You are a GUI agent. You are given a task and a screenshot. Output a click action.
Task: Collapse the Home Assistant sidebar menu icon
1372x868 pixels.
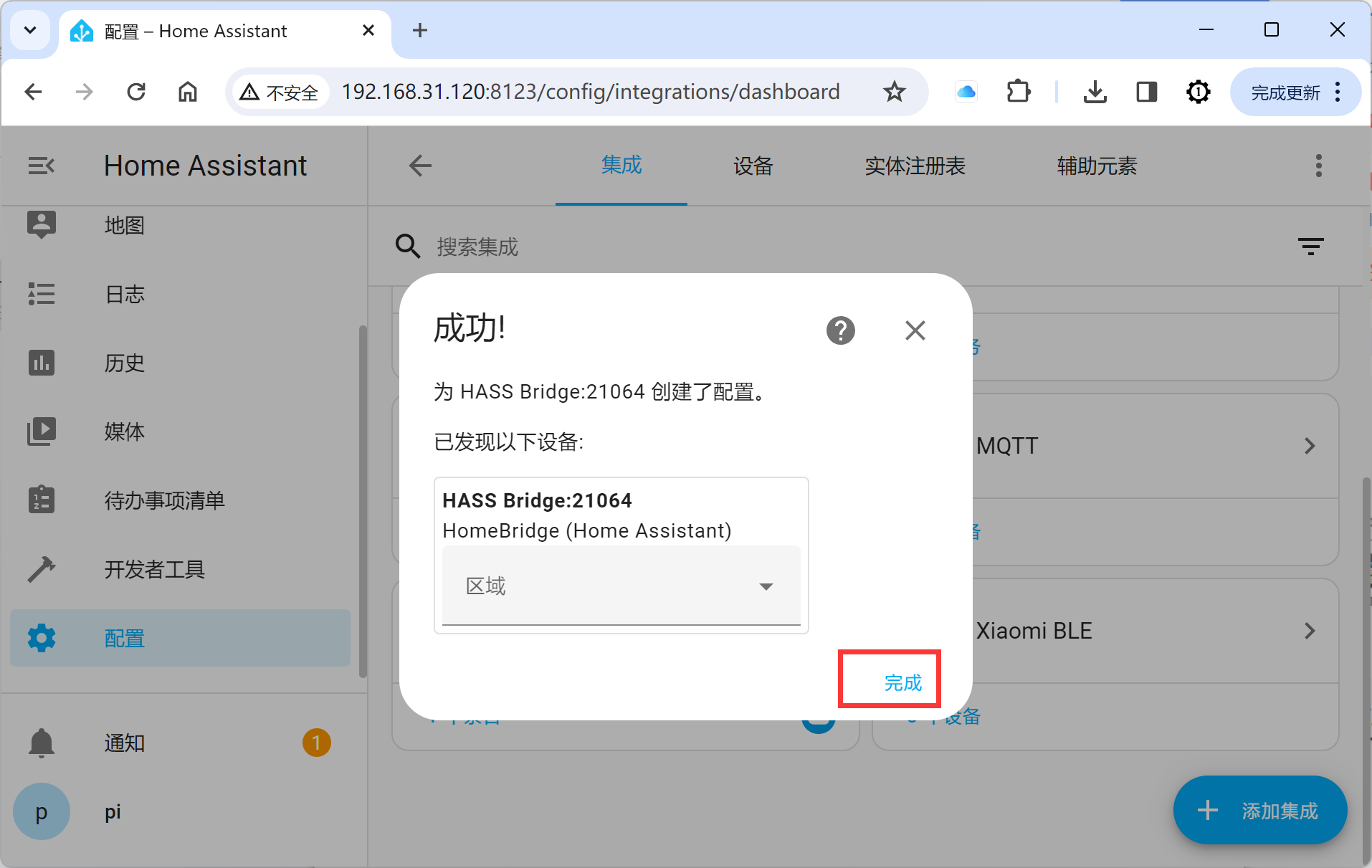click(x=41, y=166)
